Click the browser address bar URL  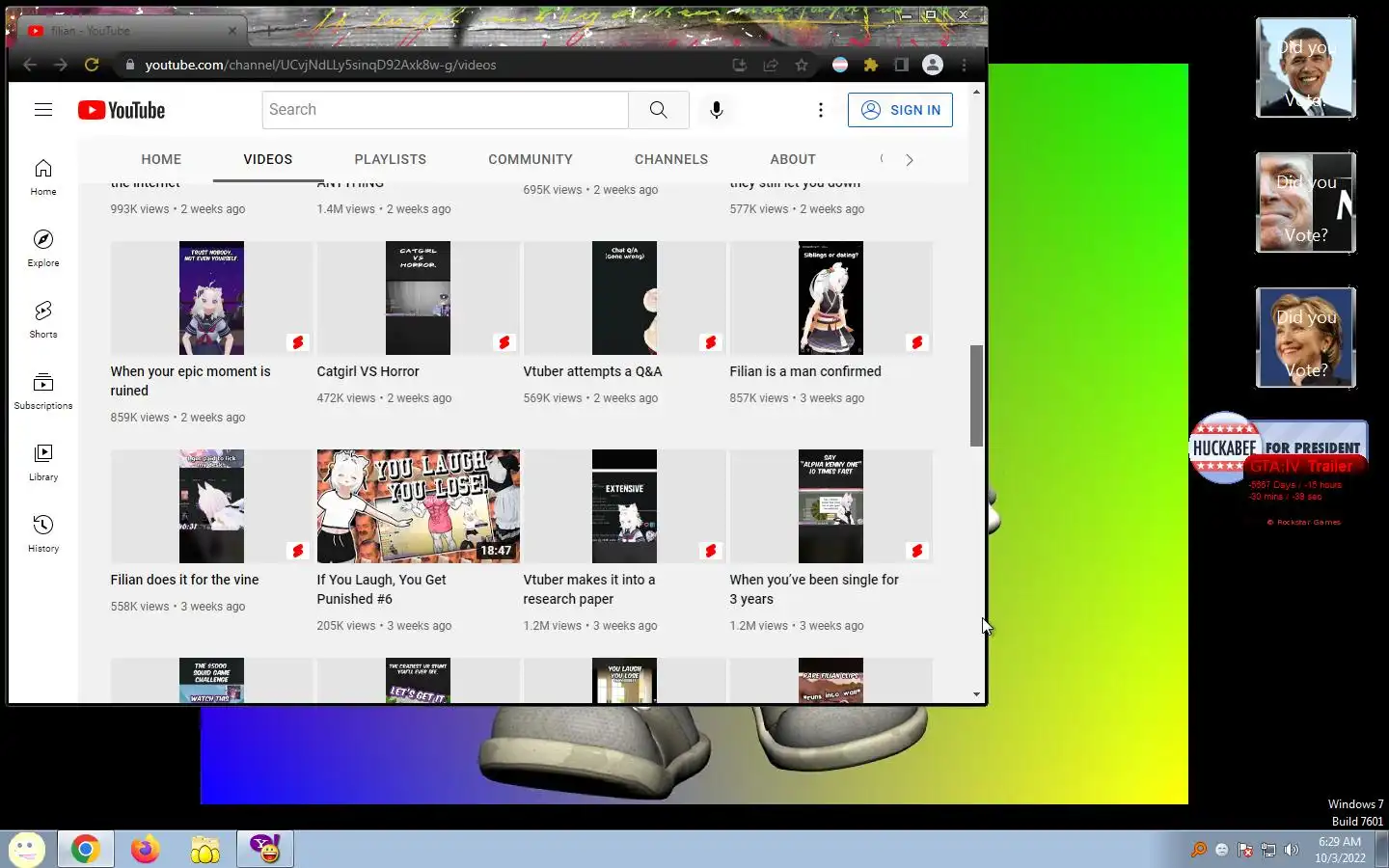tap(320, 65)
